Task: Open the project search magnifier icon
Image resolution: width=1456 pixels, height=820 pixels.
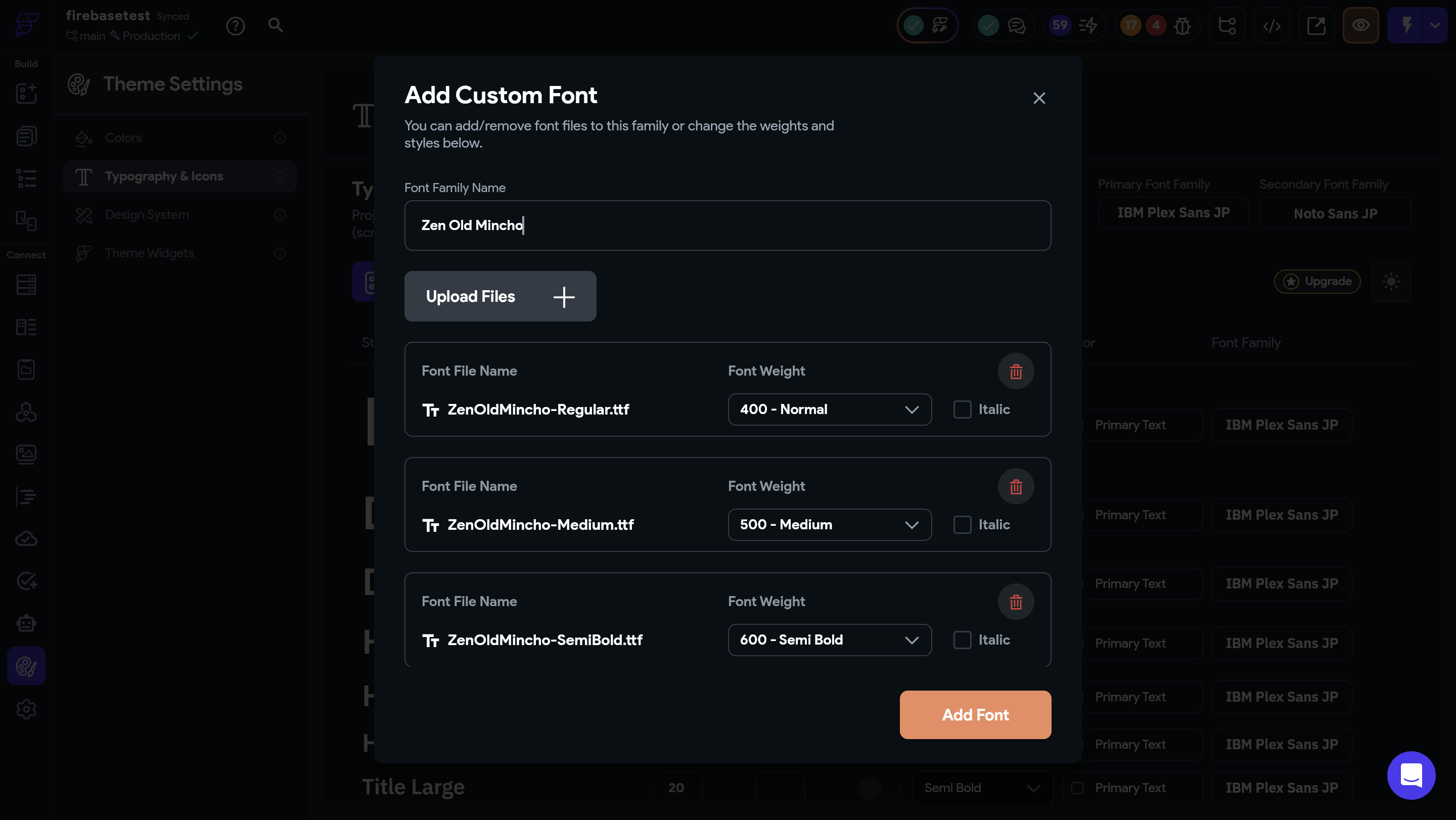Action: [275, 25]
